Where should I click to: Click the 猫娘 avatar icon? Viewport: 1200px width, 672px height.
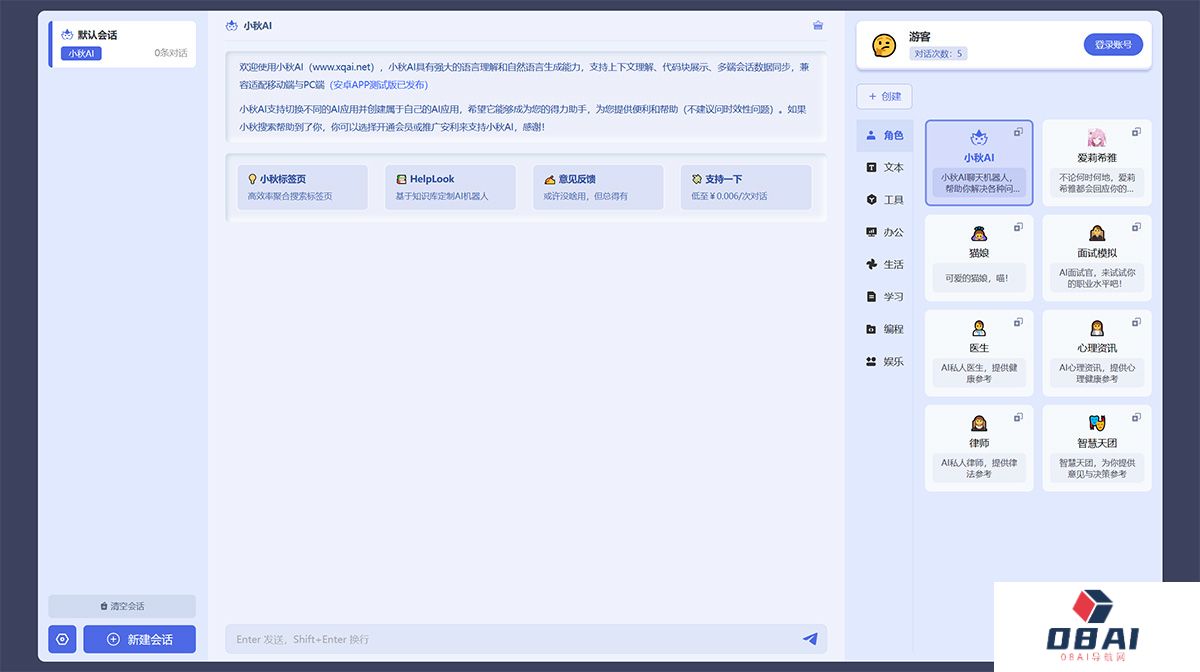coord(979,233)
